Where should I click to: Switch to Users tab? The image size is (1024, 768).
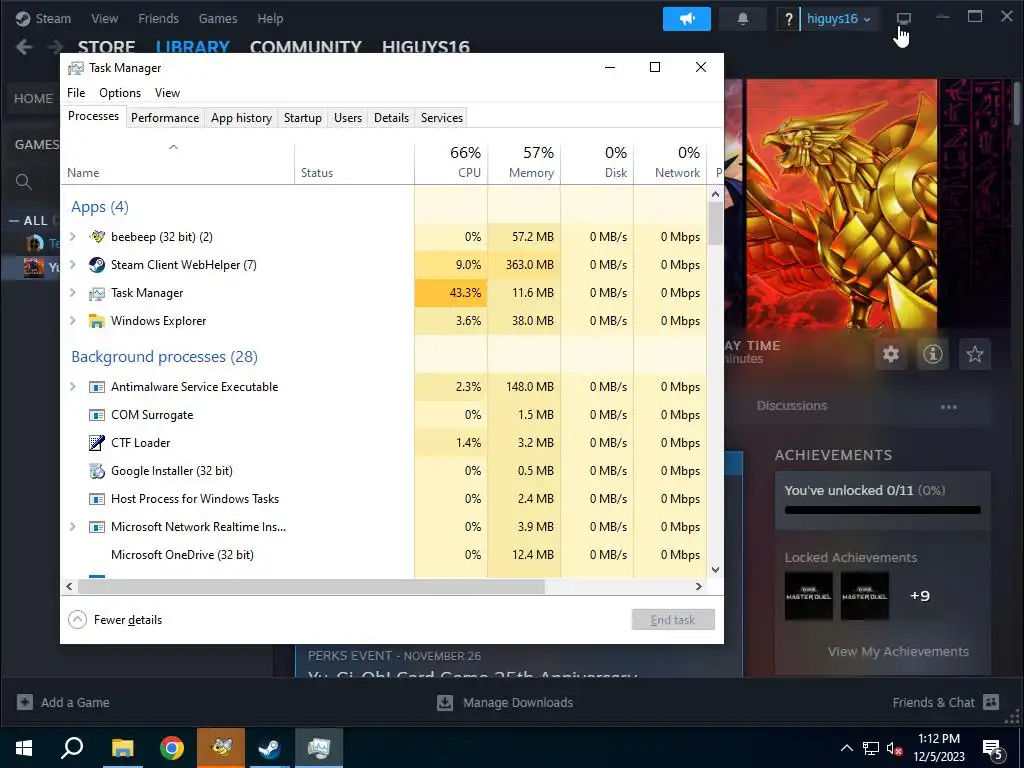(347, 118)
